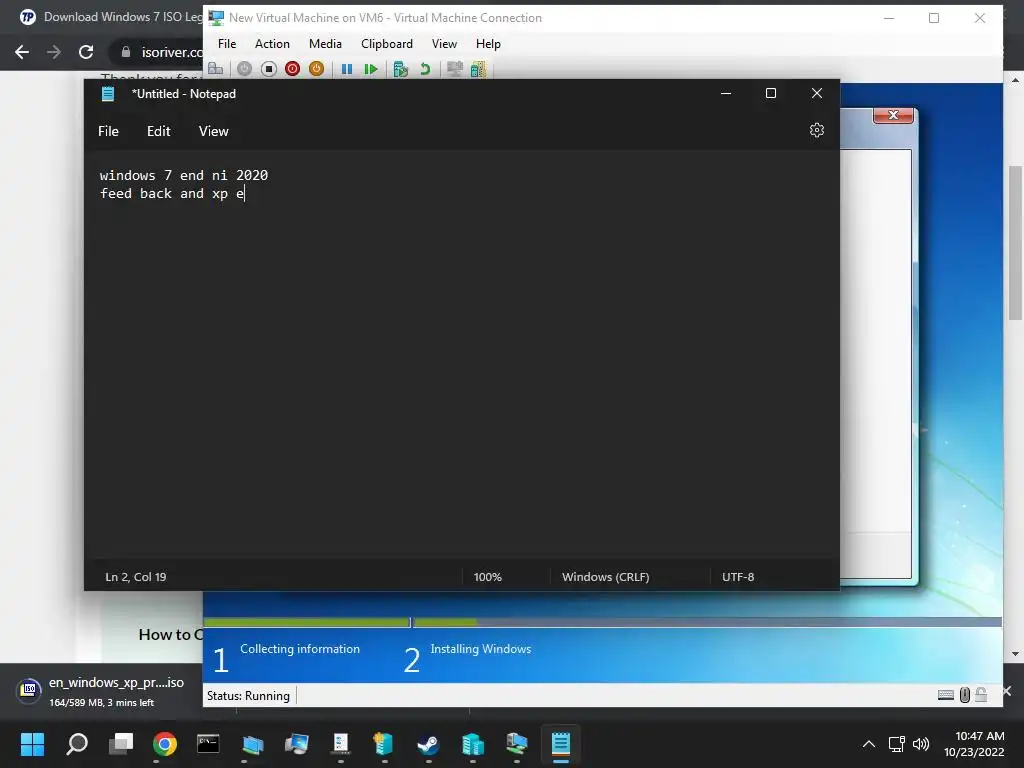Reload the isoriver page in Chrome
Viewport: 1024px width, 768px height.
[x=86, y=52]
